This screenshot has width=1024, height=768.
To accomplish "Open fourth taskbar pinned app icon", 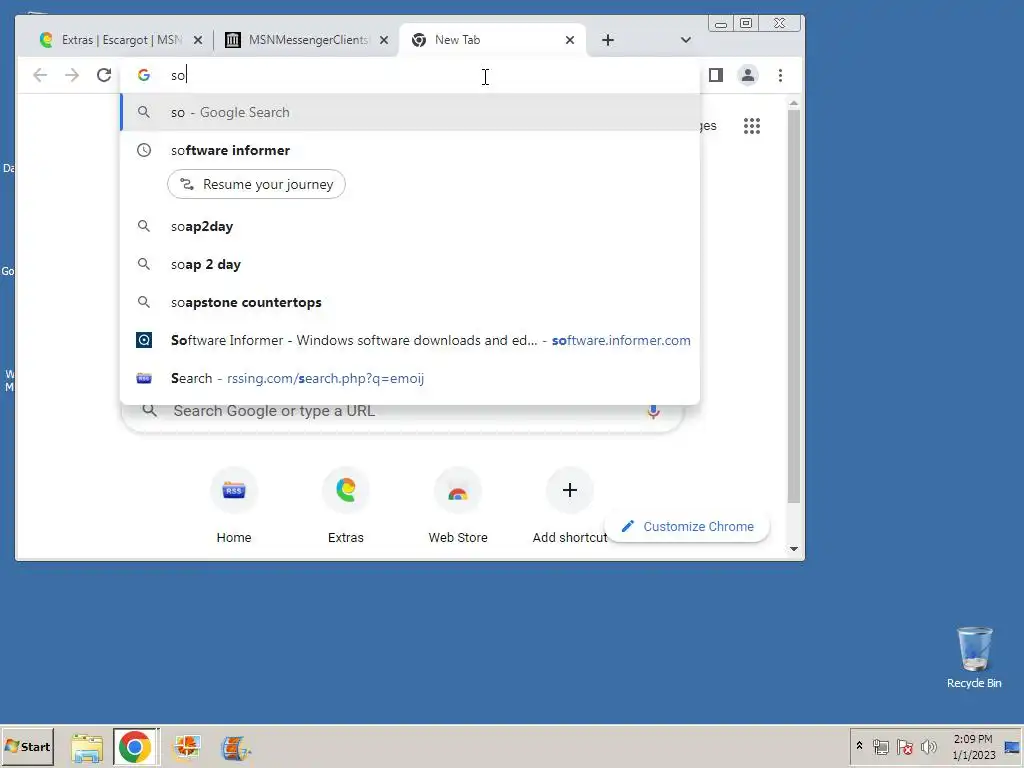I will [x=235, y=747].
